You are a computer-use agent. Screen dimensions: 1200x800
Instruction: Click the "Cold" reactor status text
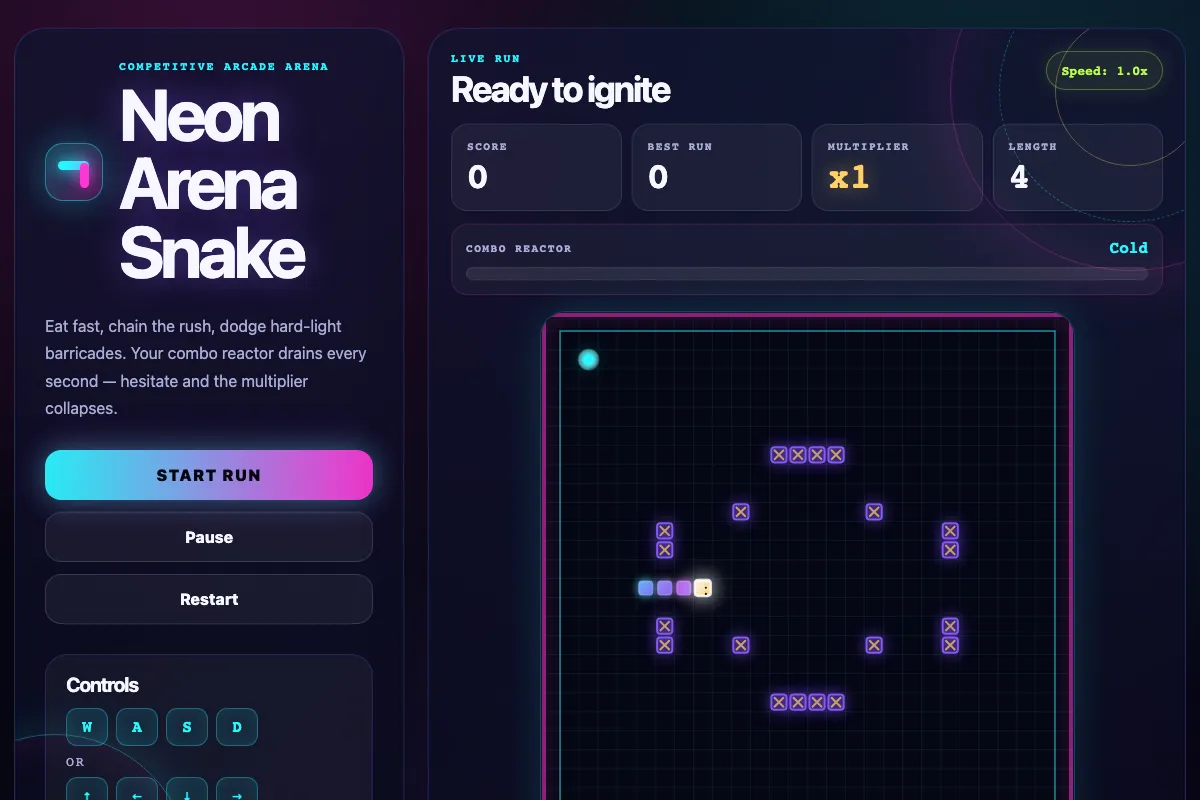click(x=1128, y=248)
